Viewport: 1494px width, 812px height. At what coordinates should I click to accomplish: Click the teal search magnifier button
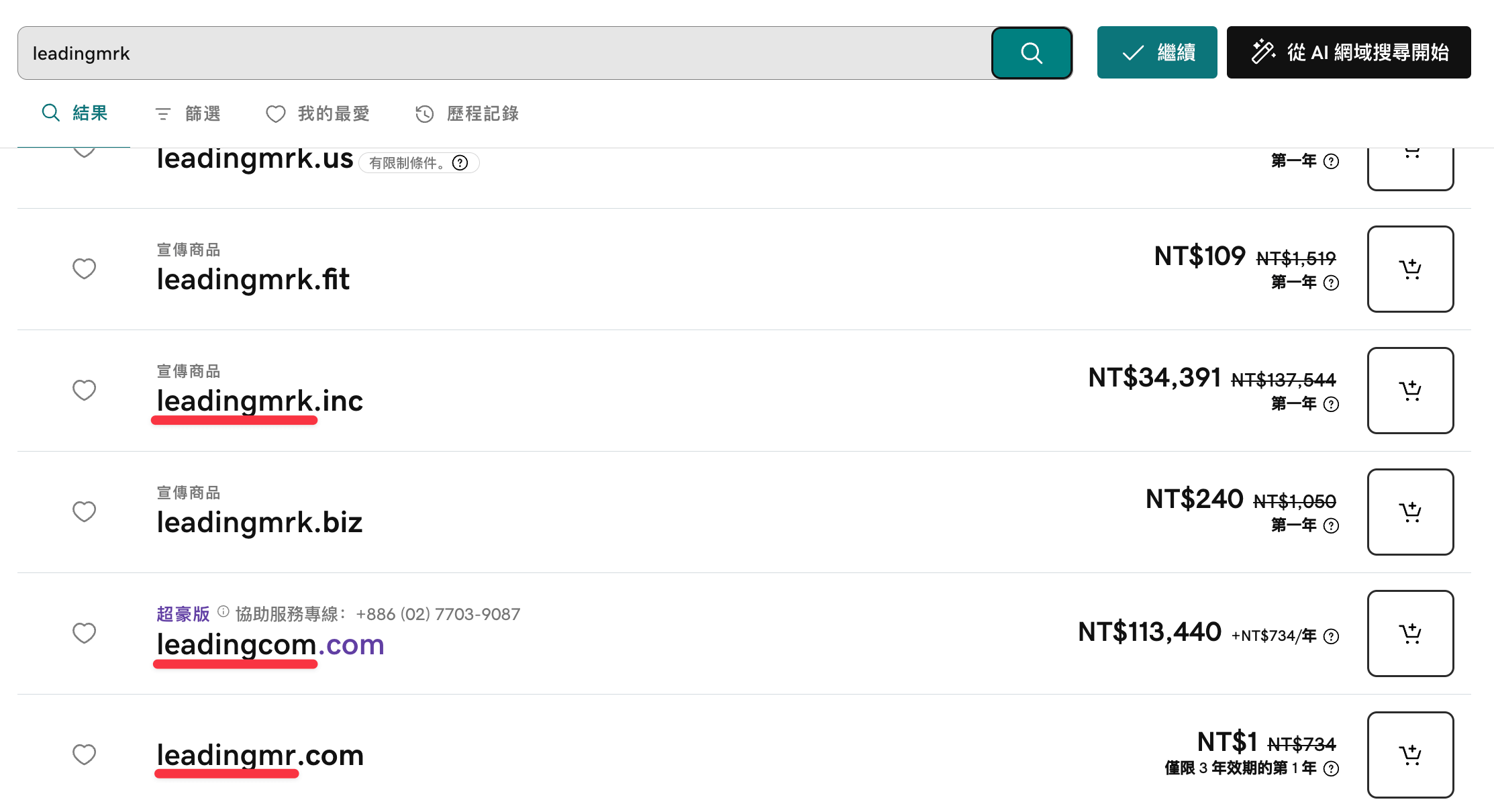[x=1032, y=53]
